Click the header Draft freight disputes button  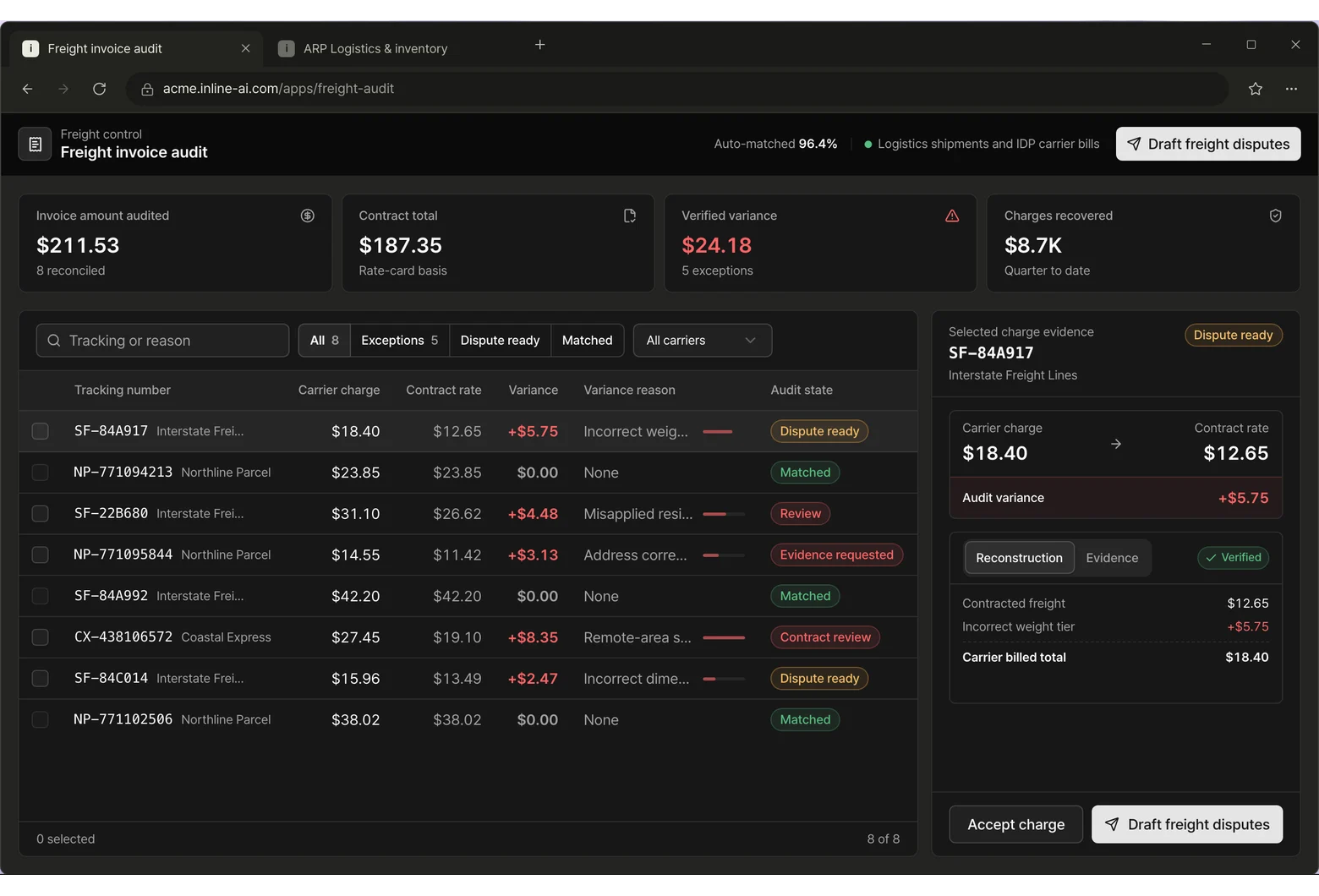point(1208,144)
